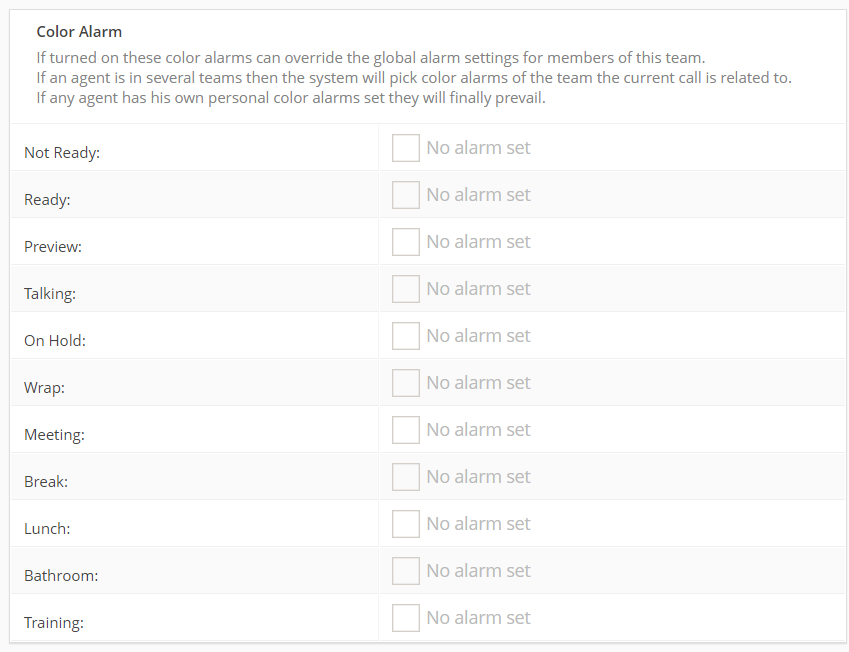Select the Preview alarm color box

click(x=406, y=242)
